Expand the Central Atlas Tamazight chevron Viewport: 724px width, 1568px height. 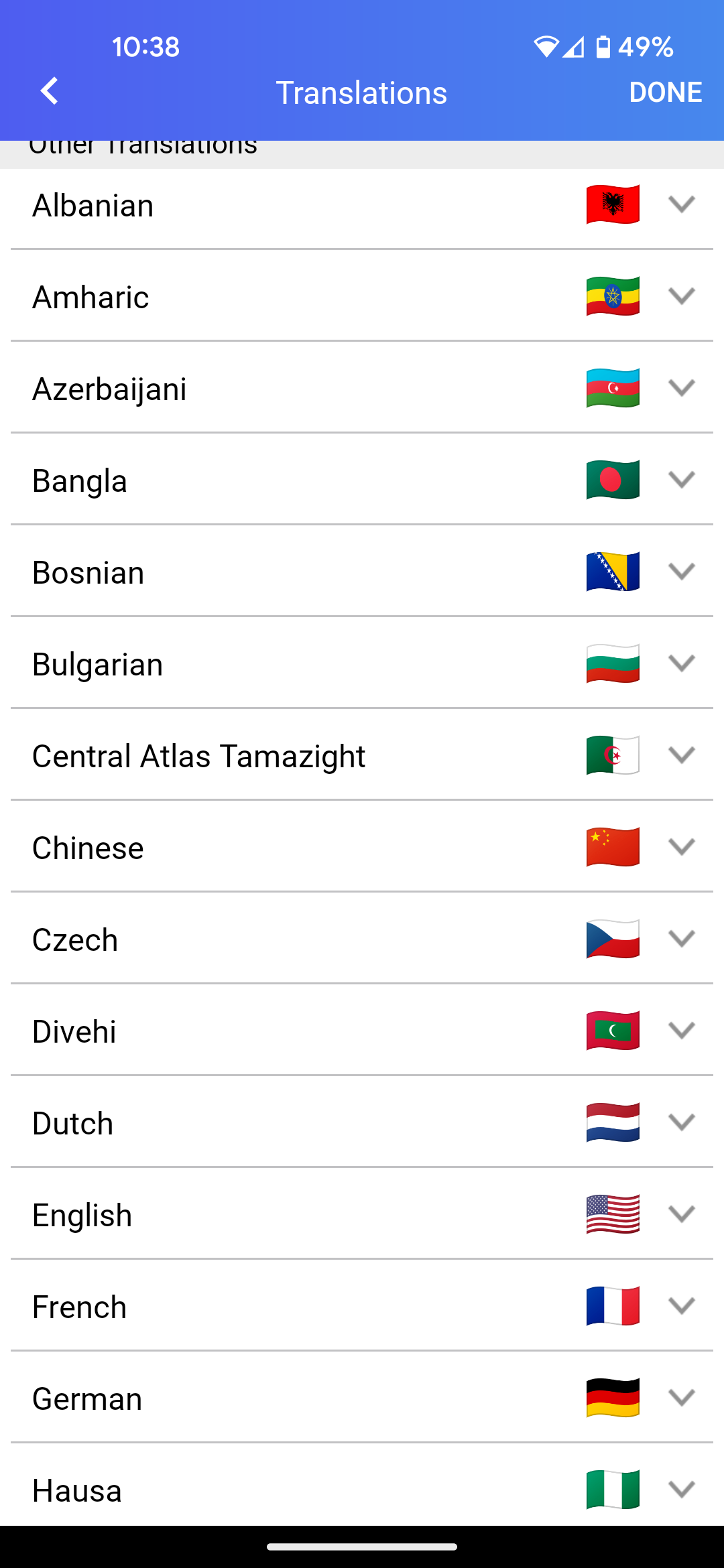[x=681, y=755]
